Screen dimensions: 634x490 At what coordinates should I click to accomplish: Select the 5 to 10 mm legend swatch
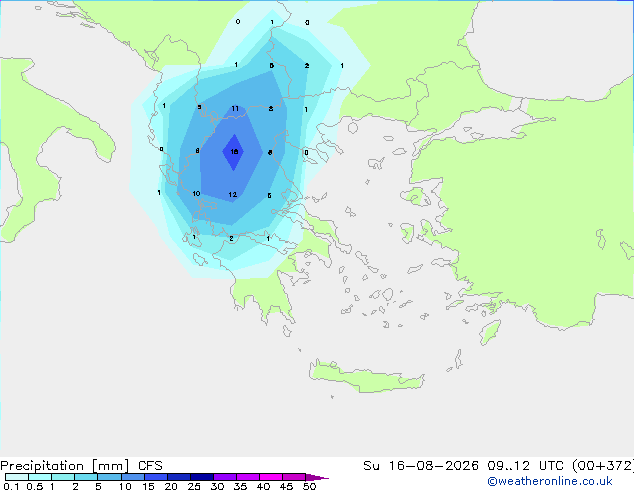pos(109,477)
